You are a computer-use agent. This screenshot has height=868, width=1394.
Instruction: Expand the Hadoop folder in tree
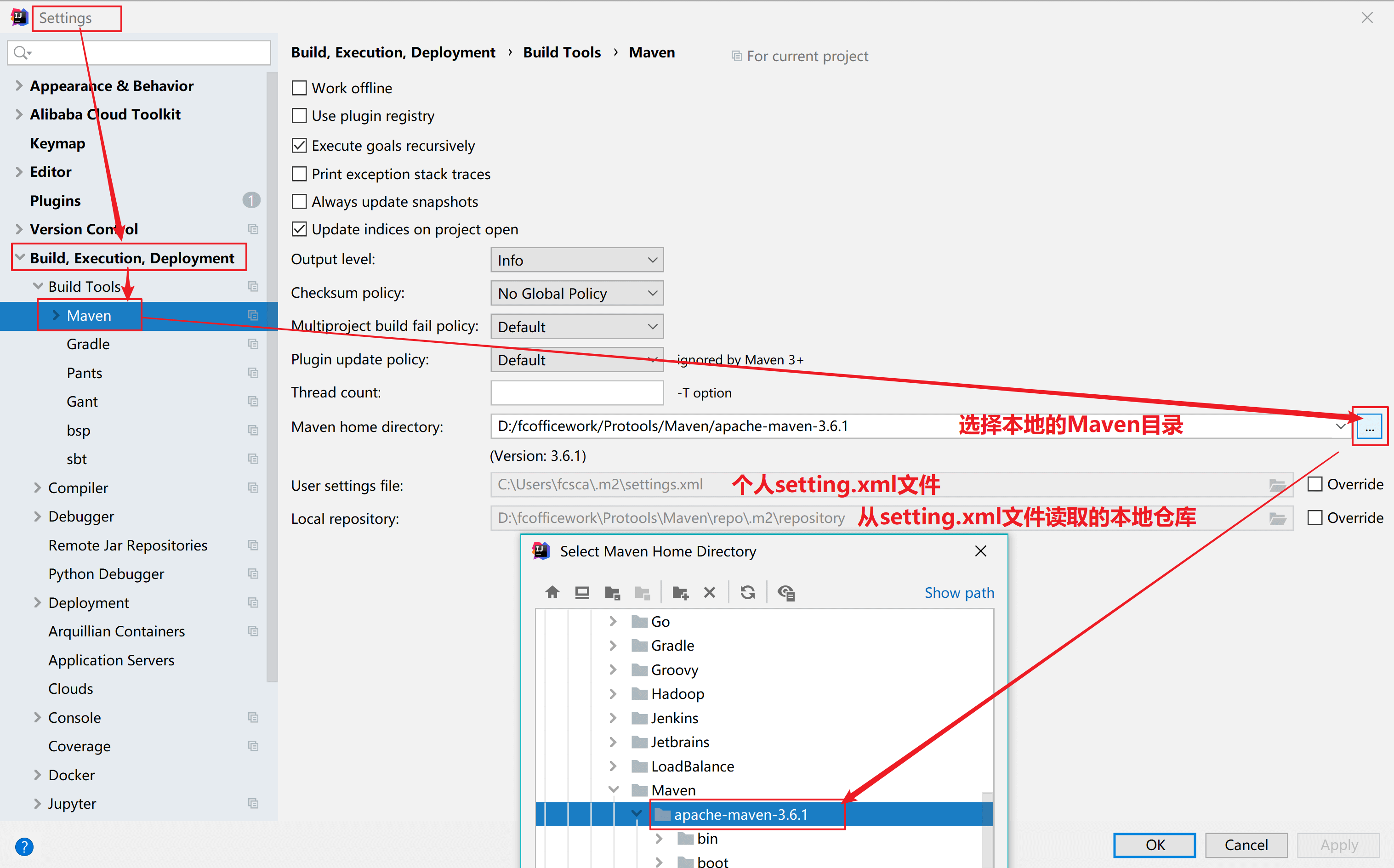tap(613, 694)
